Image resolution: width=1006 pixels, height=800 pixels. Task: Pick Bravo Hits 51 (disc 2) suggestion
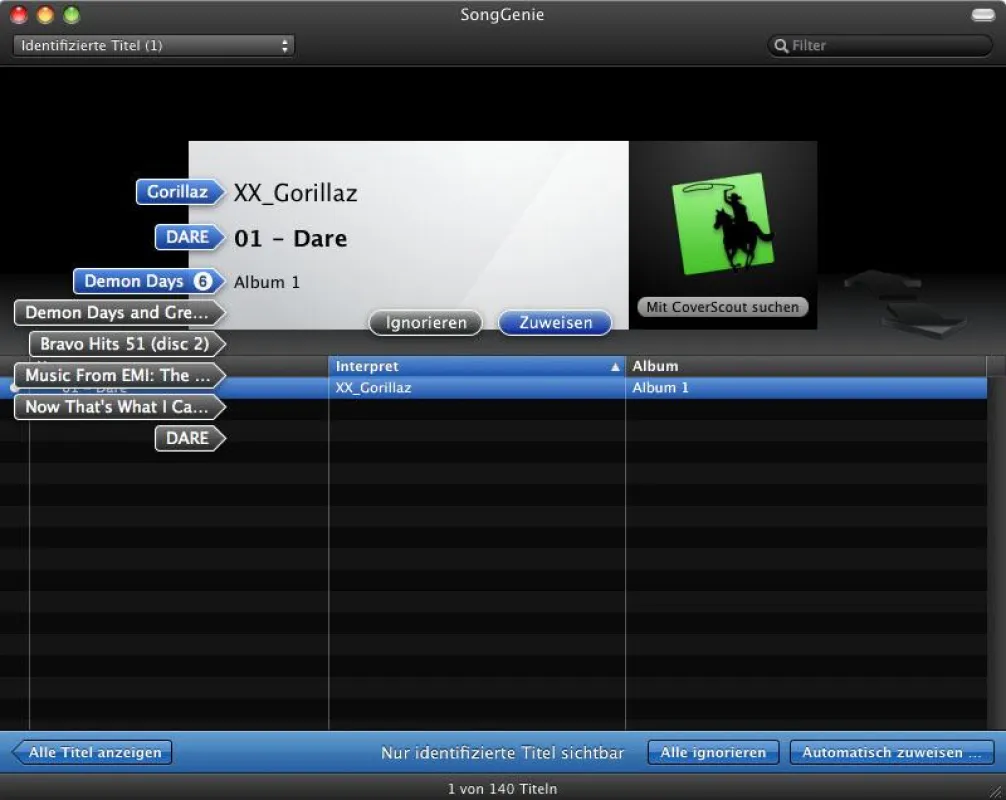click(127, 344)
